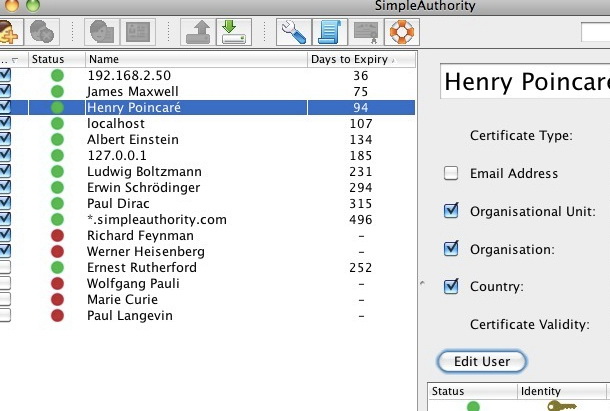The image size is (610, 411).
Task: Click the import green down-arrow icon
Action: coord(234,32)
